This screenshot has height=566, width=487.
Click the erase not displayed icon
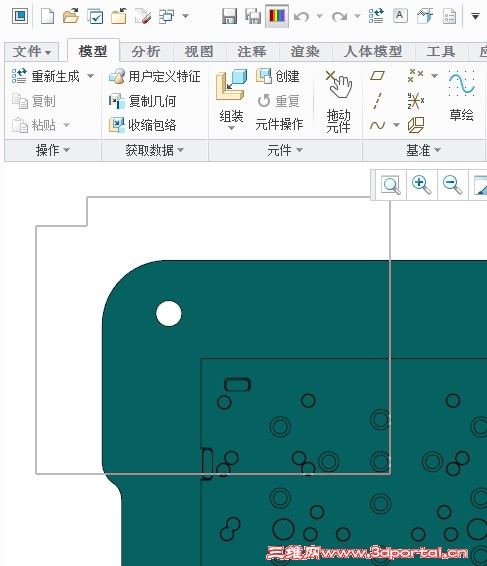143,16
